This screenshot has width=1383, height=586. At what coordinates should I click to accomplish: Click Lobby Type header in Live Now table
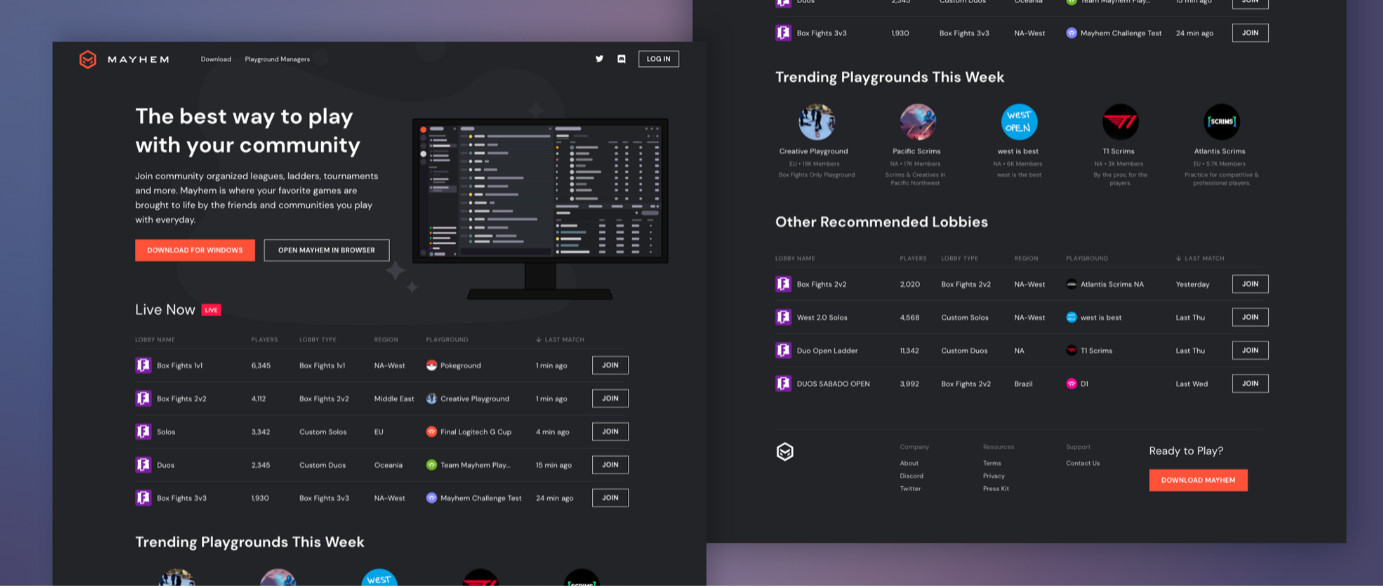click(x=318, y=340)
